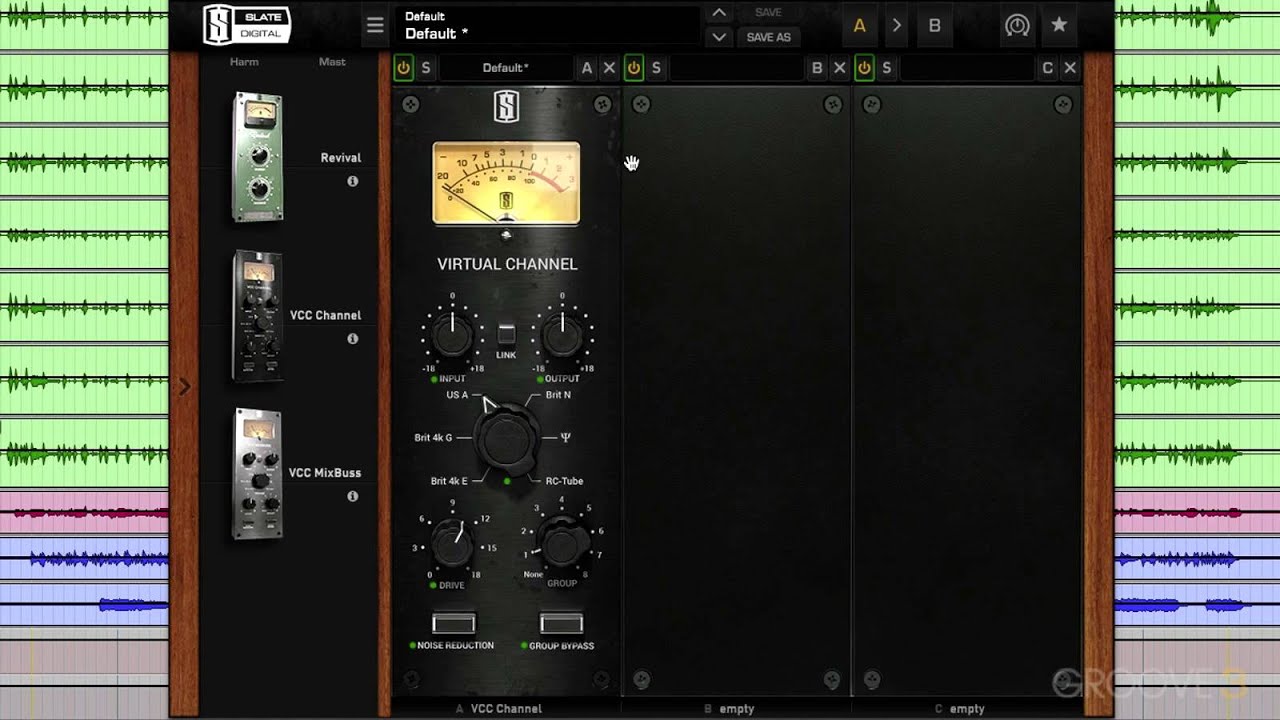The image size is (1280, 720).
Task: Click the GROUP selector knob
Action: click(x=562, y=543)
